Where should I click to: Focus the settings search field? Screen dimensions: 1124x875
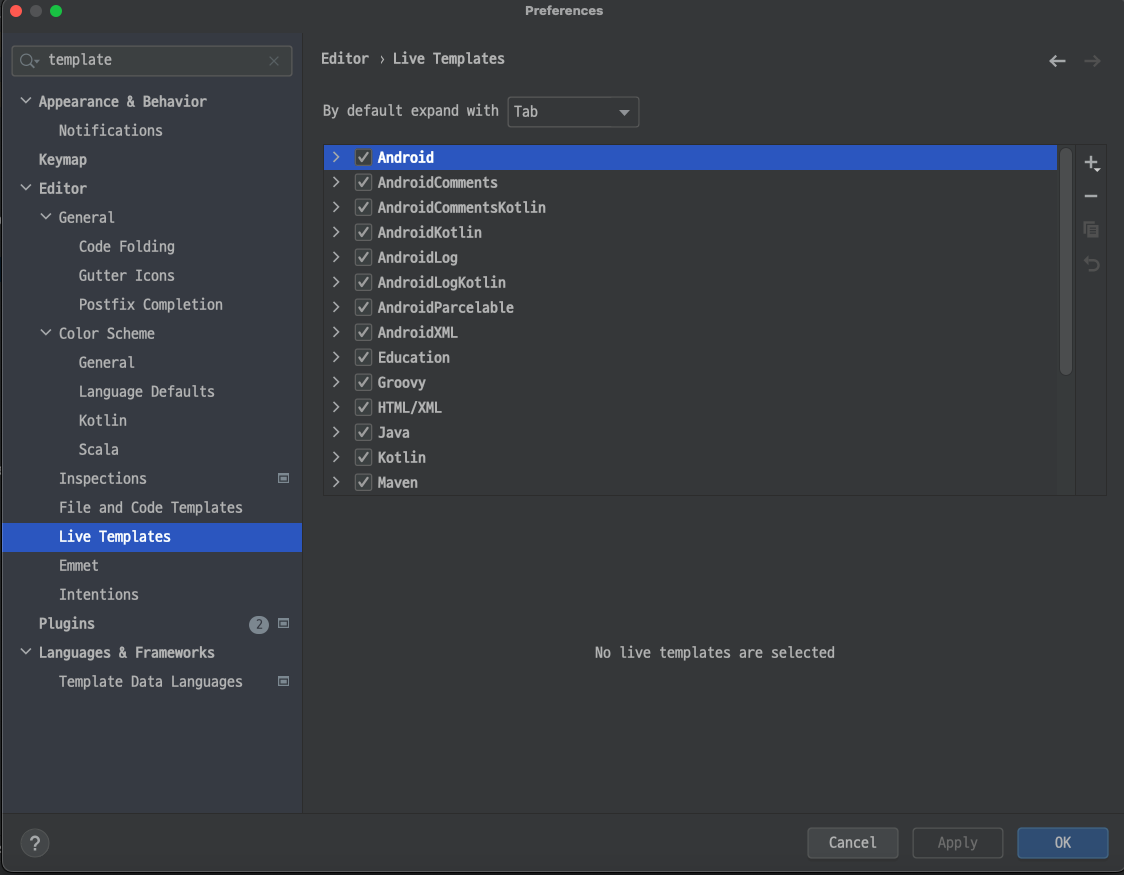click(x=152, y=61)
